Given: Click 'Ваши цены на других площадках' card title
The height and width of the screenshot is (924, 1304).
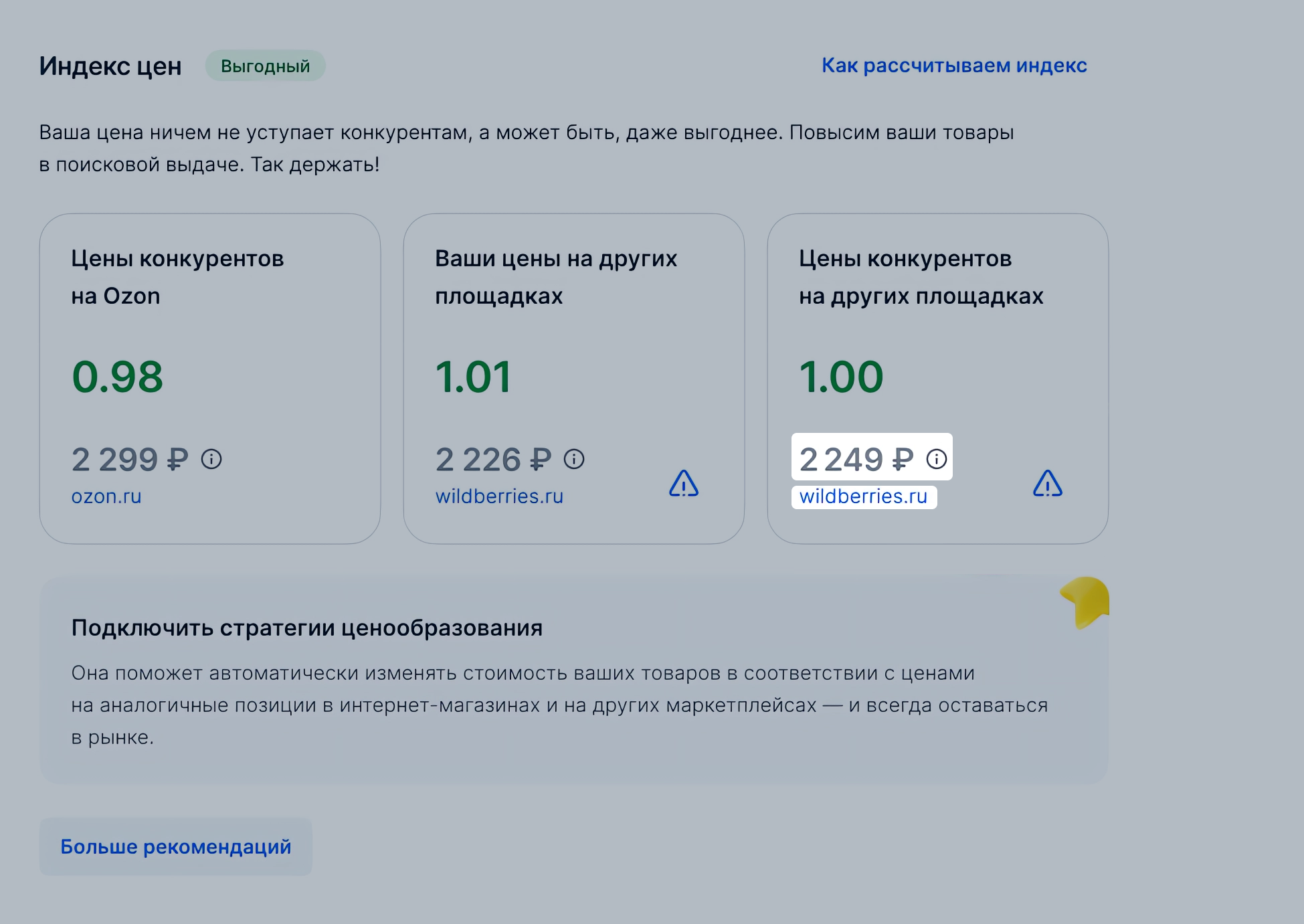Looking at the screenshot, I should point(555,277).
